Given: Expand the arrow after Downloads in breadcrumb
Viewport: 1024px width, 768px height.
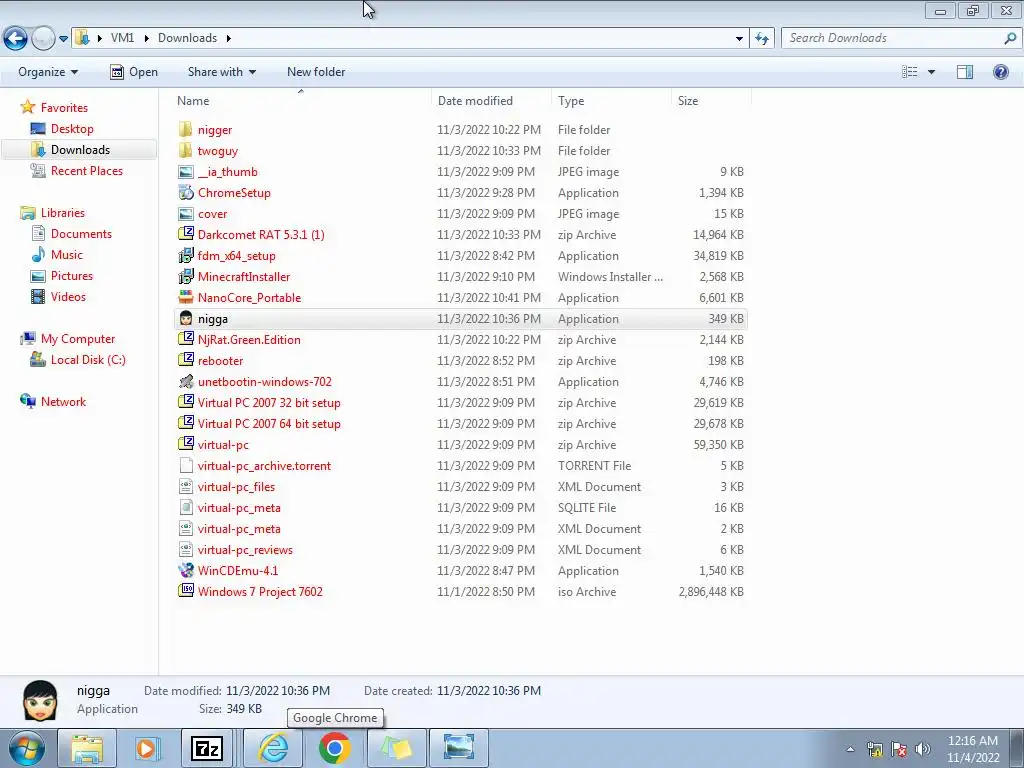Looking at the screenshot, I should [x=229, y=39].
